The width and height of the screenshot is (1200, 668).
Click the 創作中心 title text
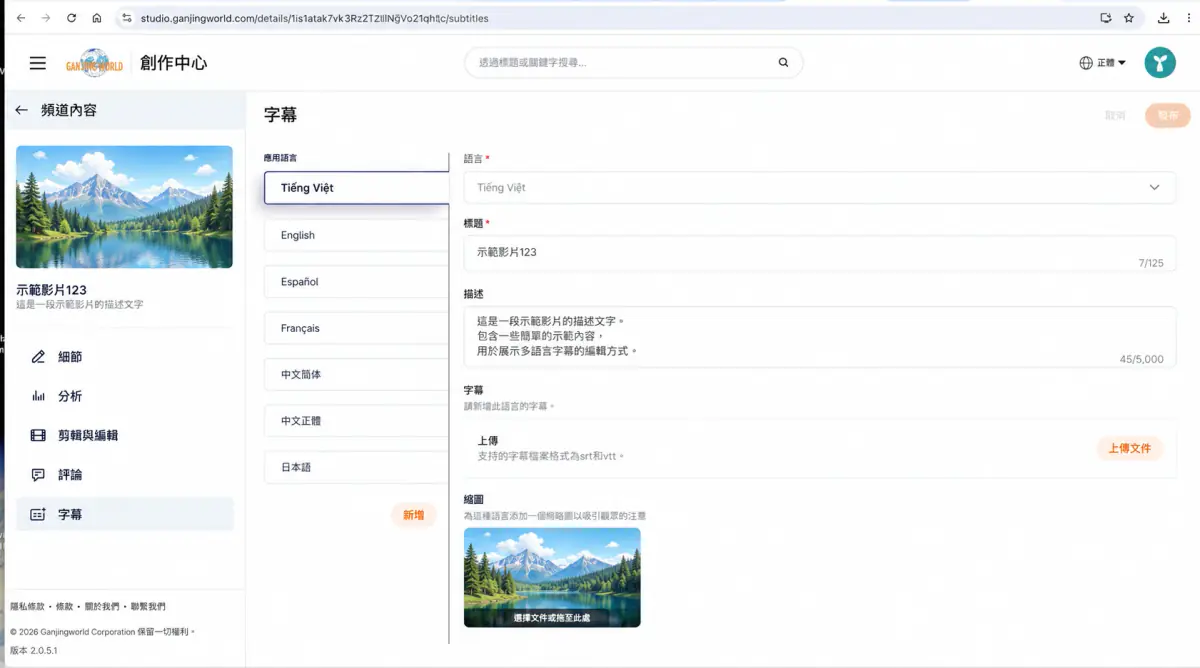point(174,63)
